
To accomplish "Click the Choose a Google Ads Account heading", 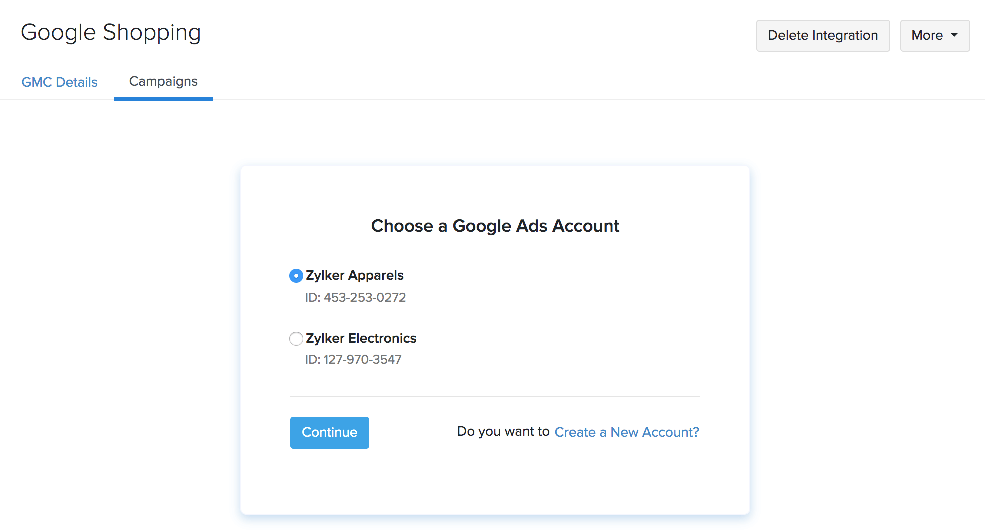I will pos(495,226).
